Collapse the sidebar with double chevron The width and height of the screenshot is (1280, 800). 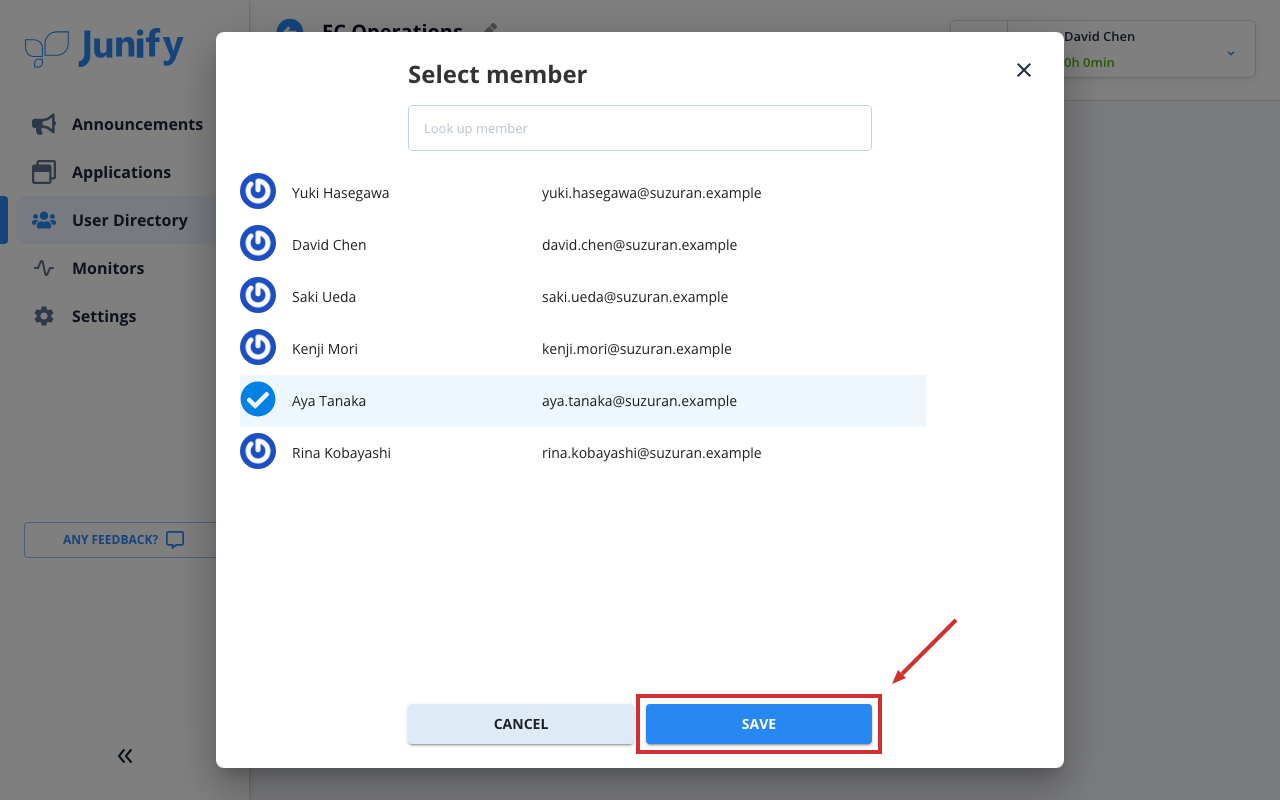click(125, 756)
